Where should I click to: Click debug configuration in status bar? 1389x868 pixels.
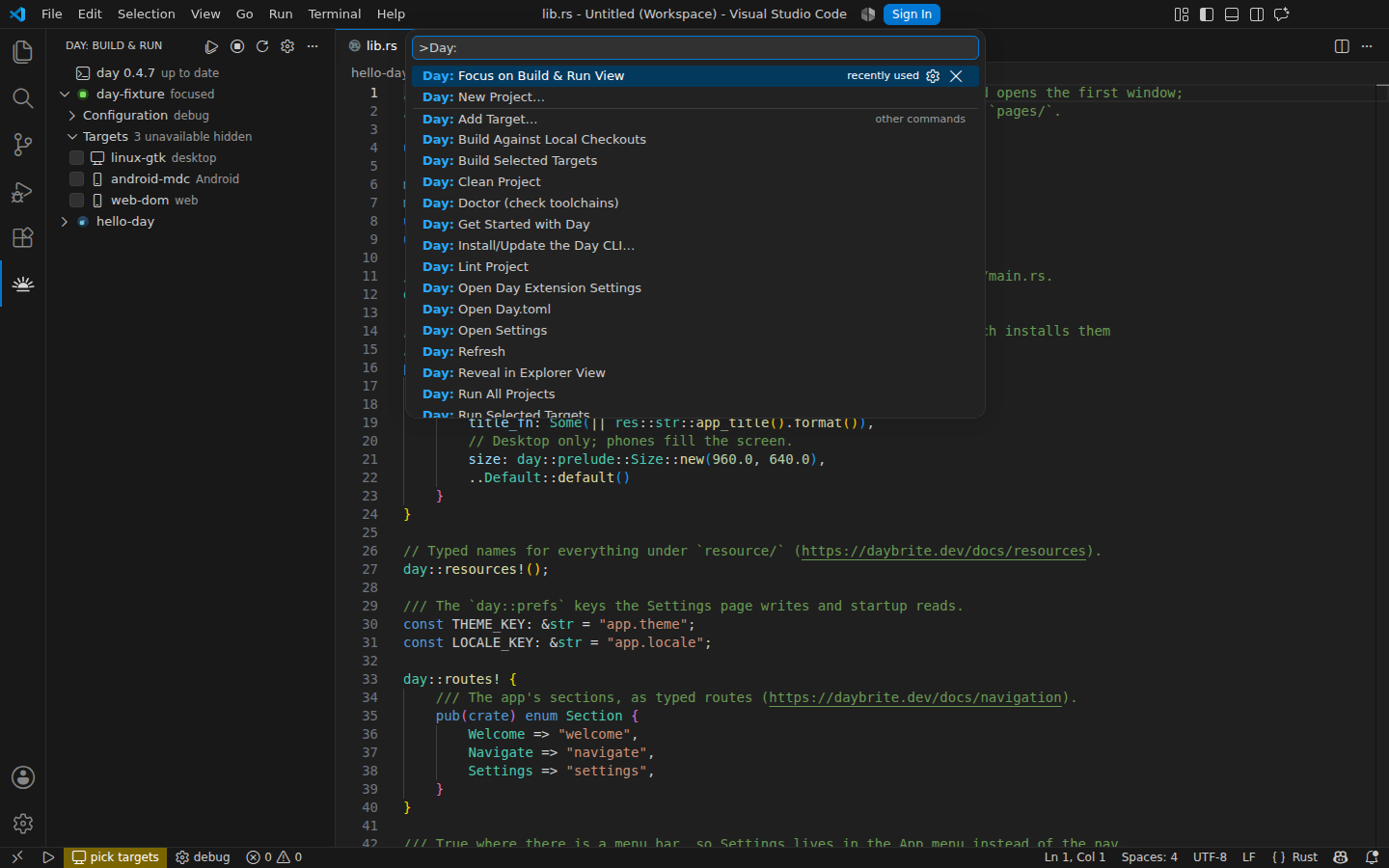click(203, 857)
